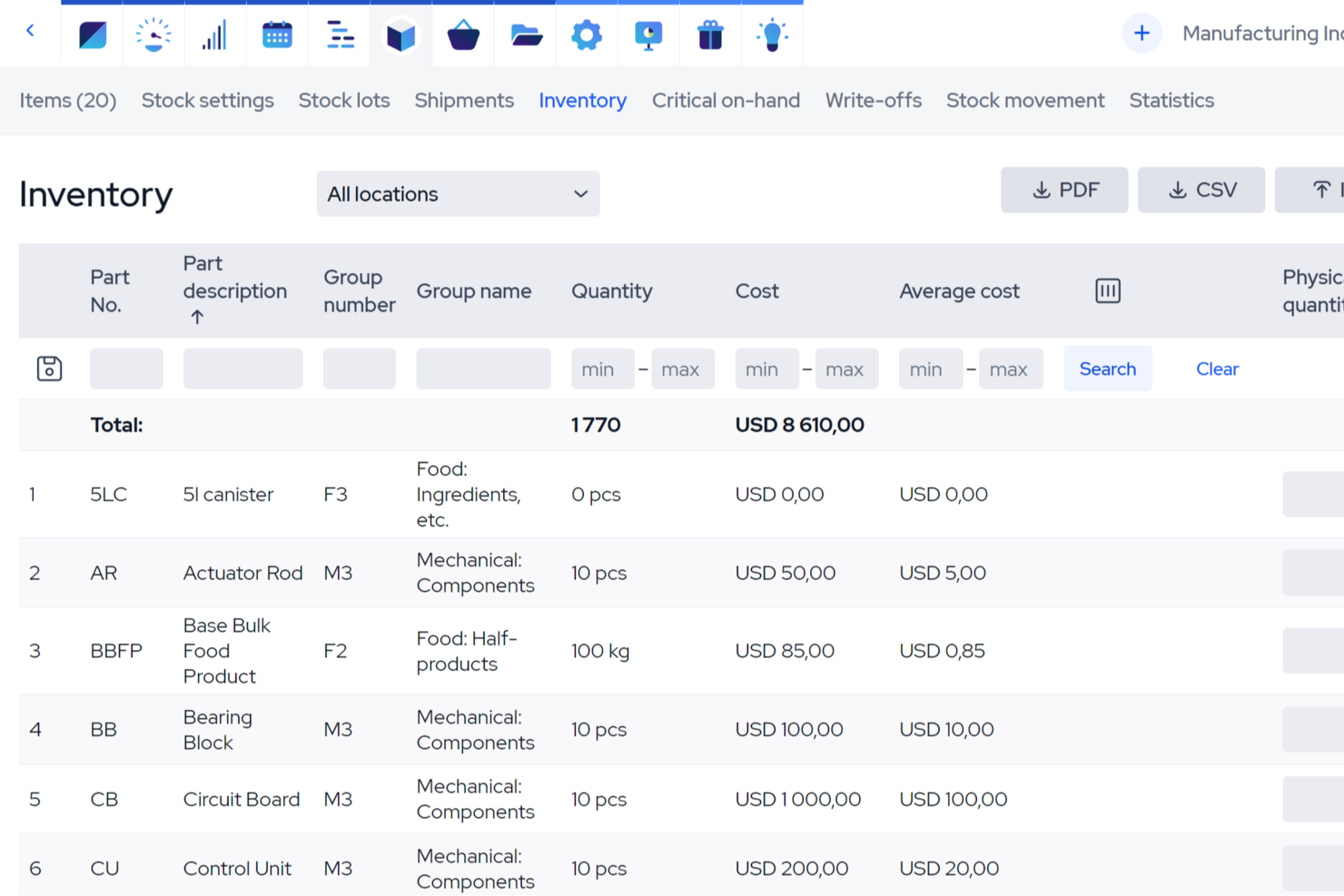Open the column visibility selector icon
The height and width of the screenshot is (896, 1344).
[1107, 290]
